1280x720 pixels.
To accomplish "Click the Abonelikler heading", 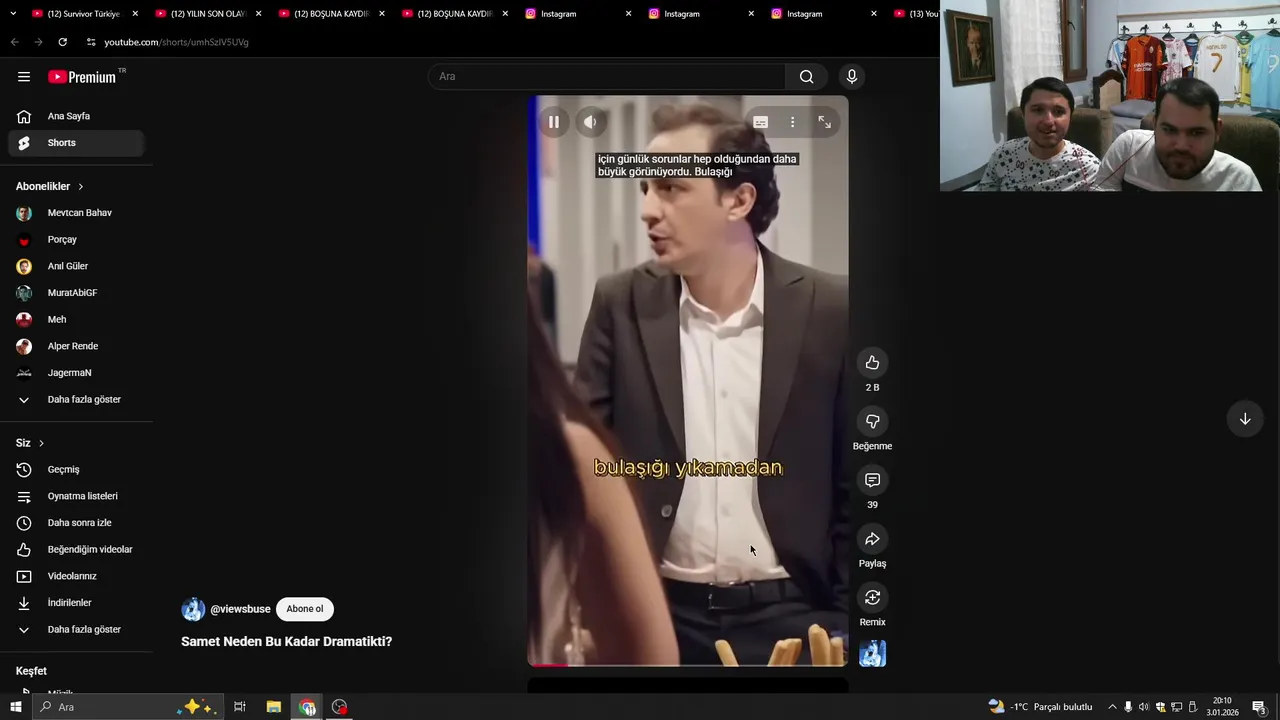I will 43,187.
